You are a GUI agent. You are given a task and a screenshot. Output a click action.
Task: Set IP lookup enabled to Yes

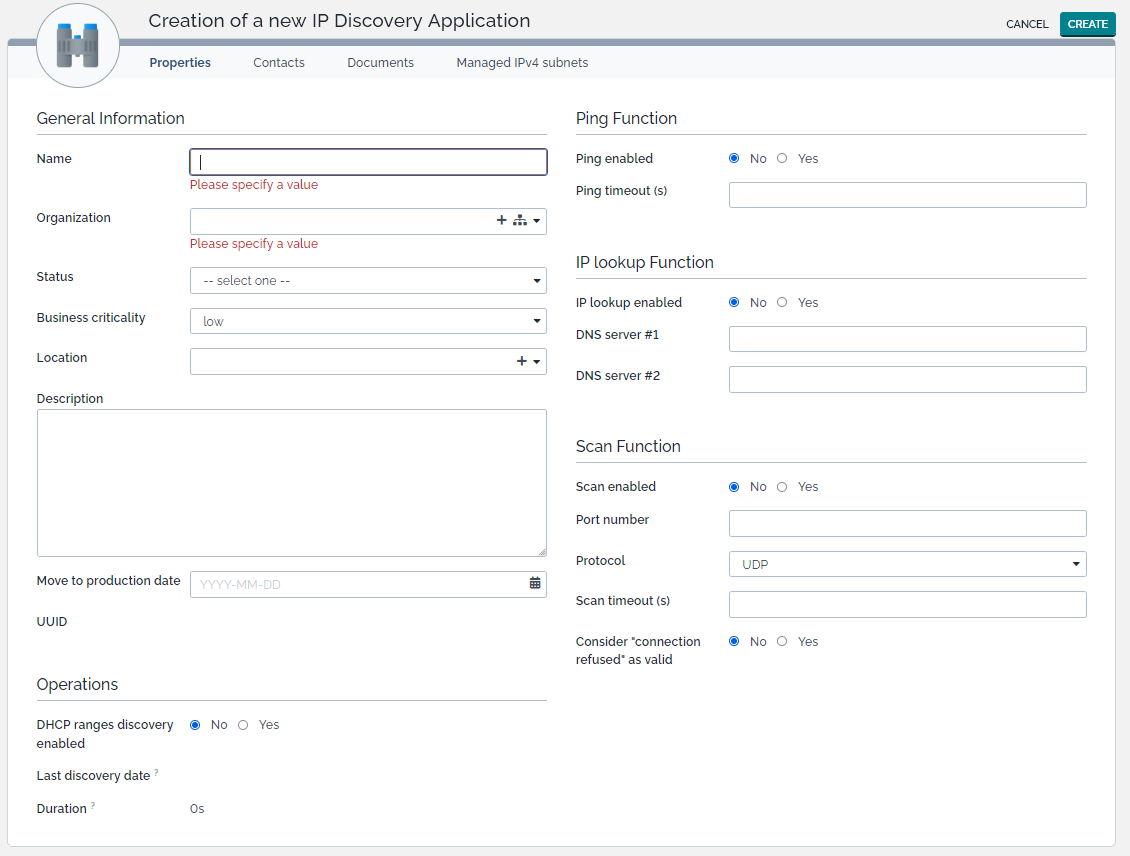point(782,302)
